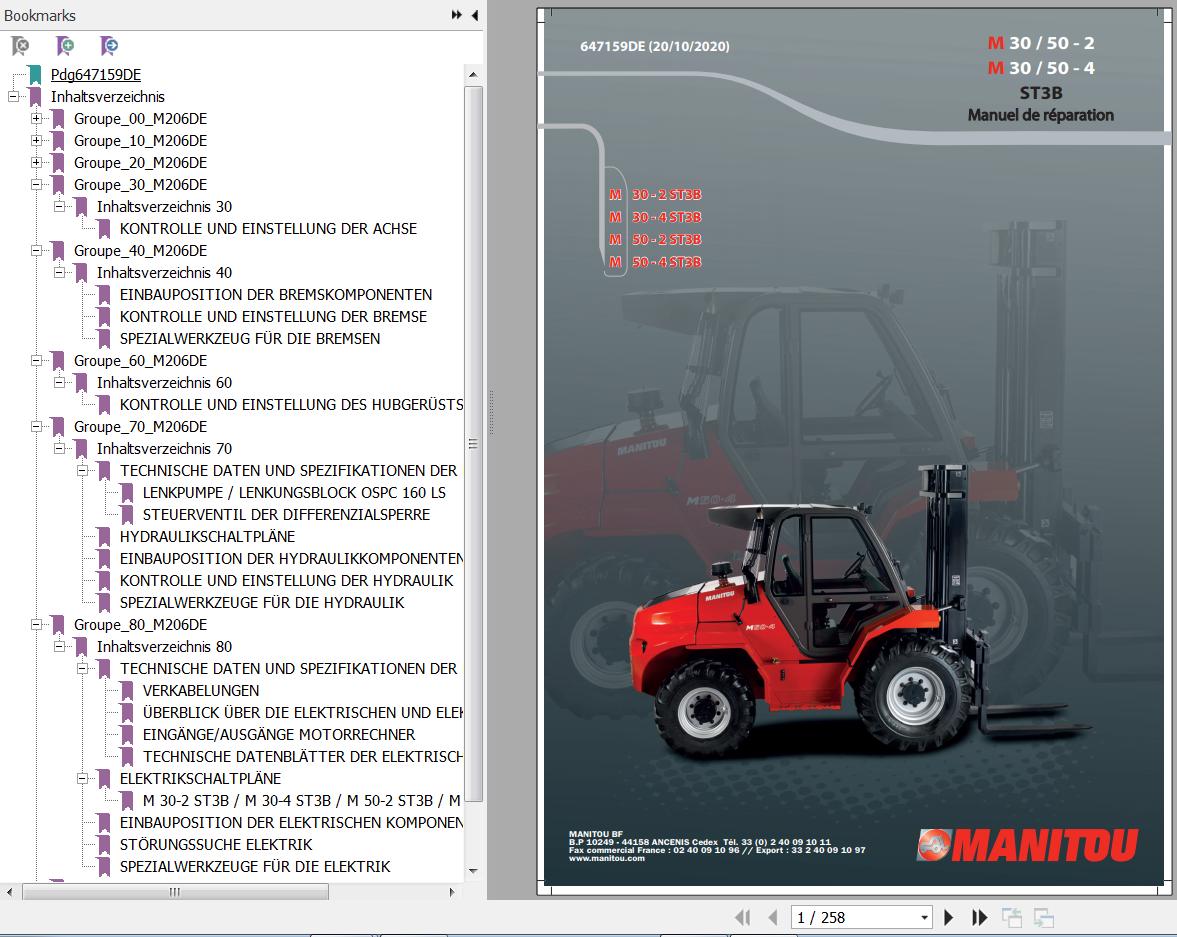Select bookmark LENKPUMPE / LENKUNGSBLOCK OSPC 160 LS

[294, 493]
